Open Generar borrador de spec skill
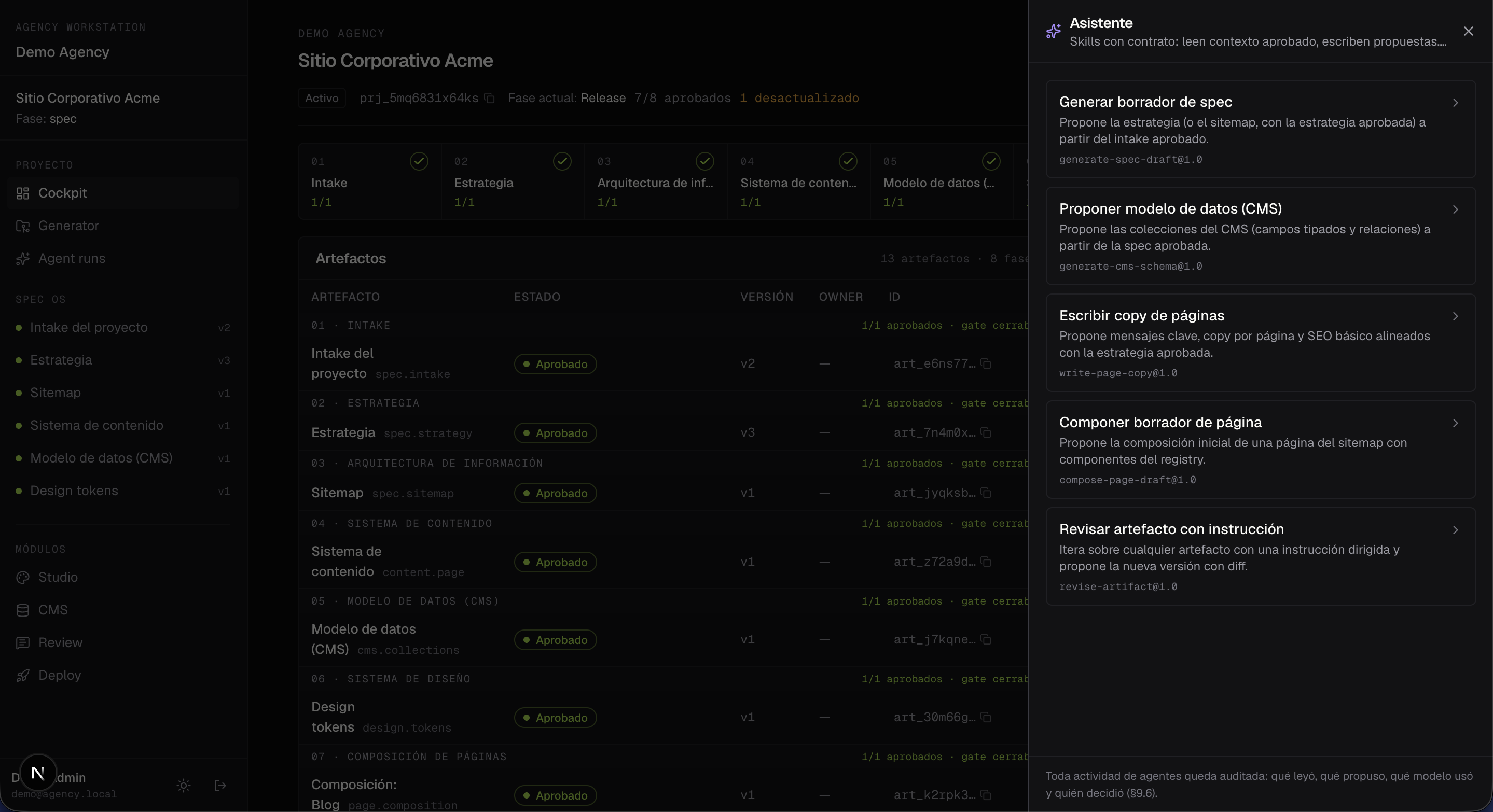The width and height of the screenshot is (1493, 812). 1261,129
